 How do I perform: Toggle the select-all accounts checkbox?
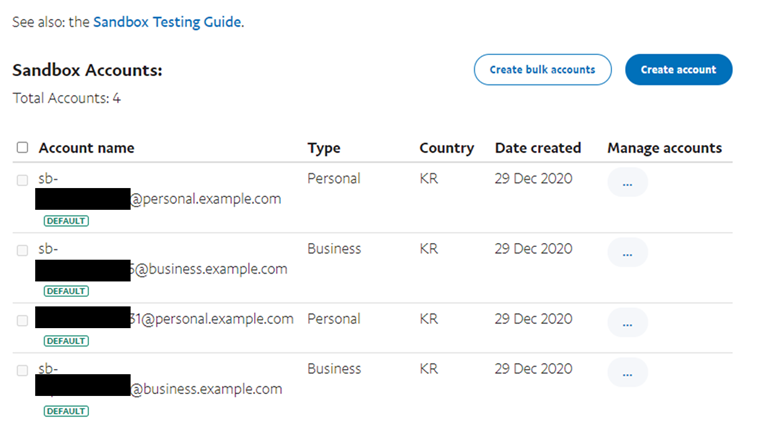22,148
